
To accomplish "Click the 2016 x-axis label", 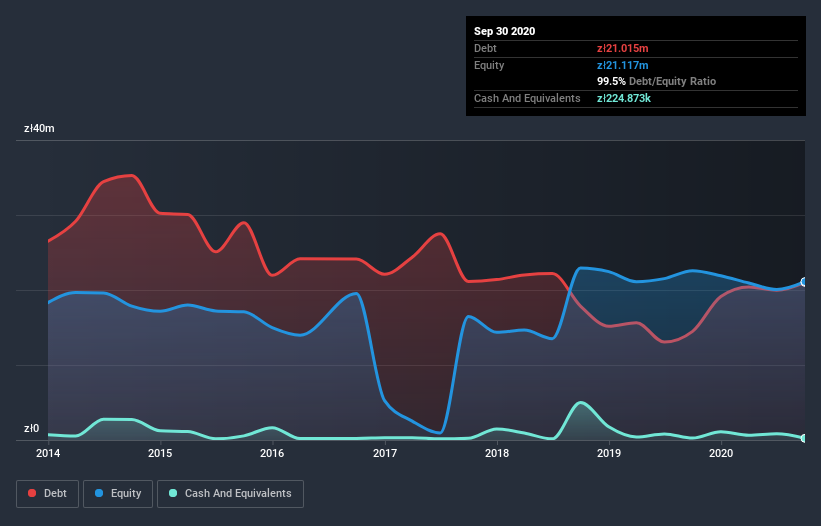I will [x=272, y=453].
